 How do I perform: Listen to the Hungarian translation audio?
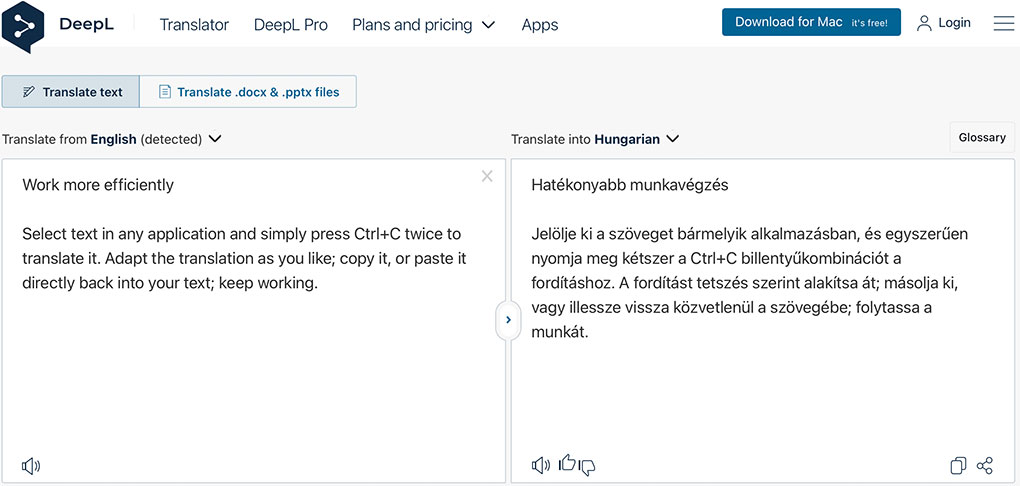click(x=541, y=465)
